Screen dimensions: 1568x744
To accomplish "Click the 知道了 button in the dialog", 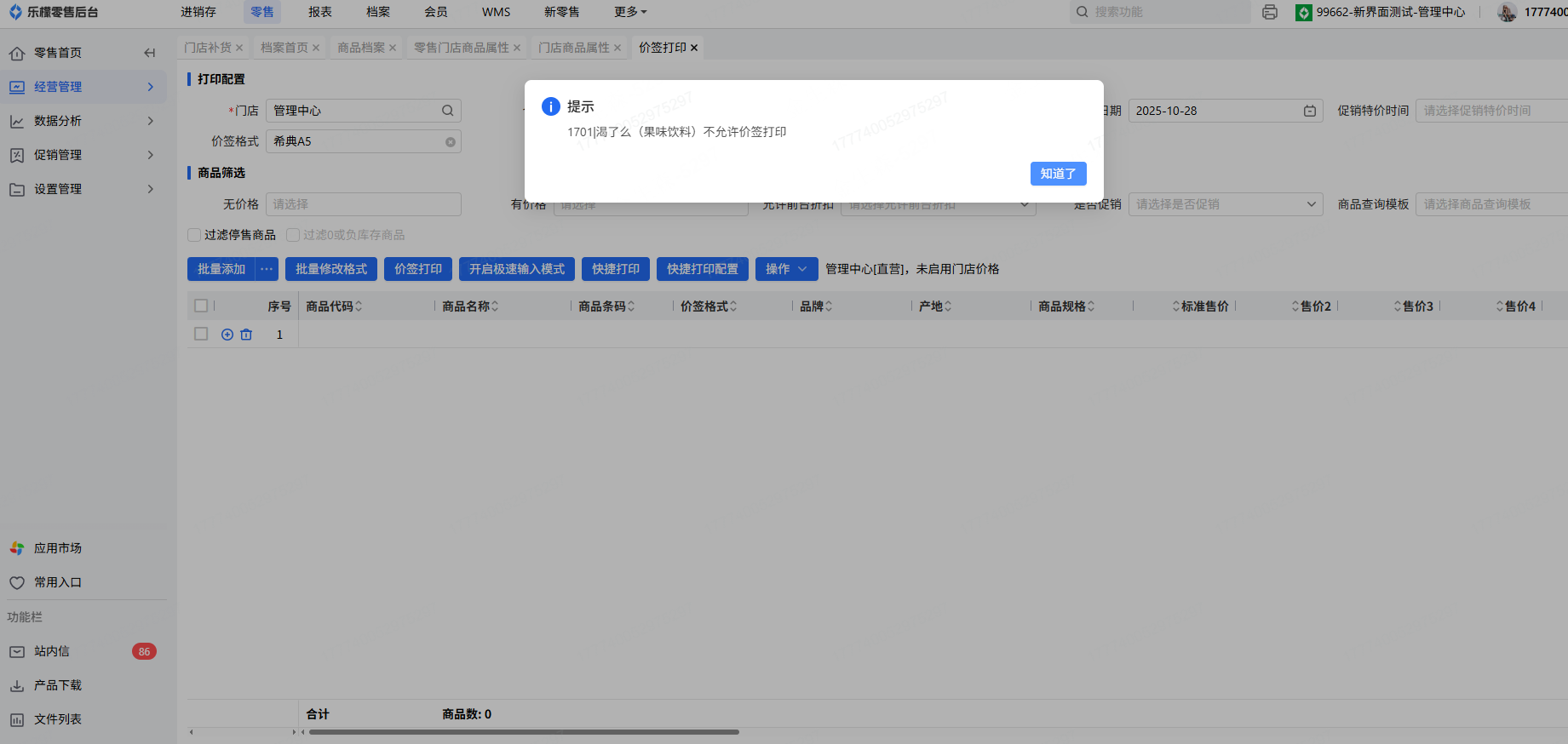I will [1058, 174].
